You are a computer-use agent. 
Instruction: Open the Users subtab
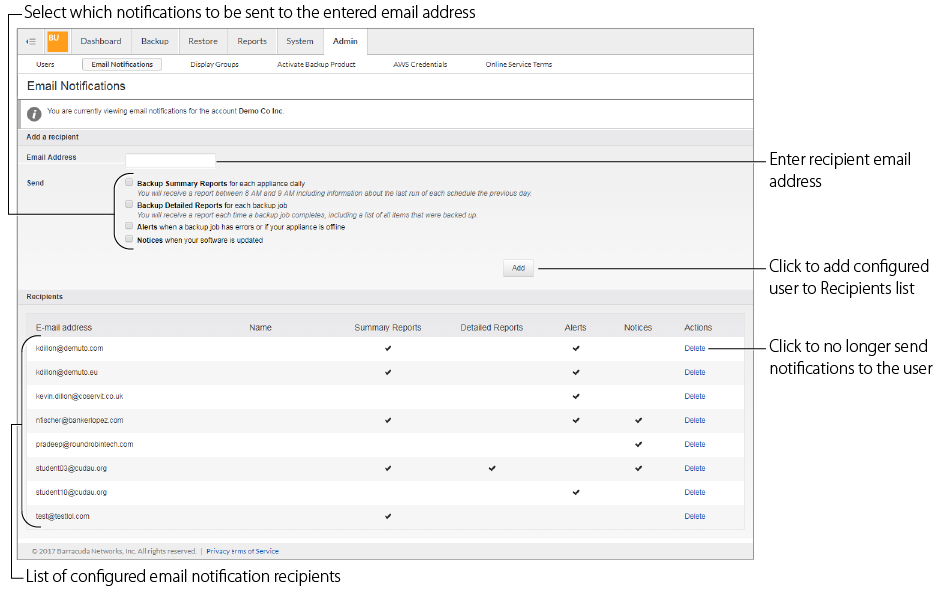coord(45,64)
